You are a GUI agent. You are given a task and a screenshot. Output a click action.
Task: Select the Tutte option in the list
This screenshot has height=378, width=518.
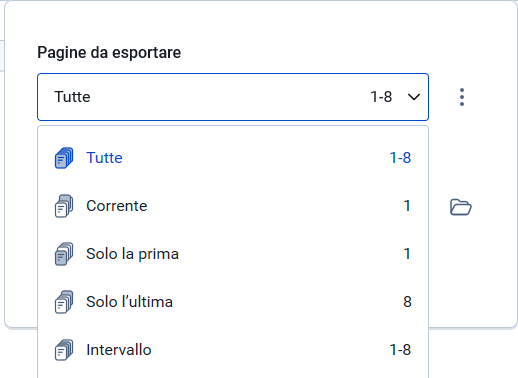click(233, 158)
